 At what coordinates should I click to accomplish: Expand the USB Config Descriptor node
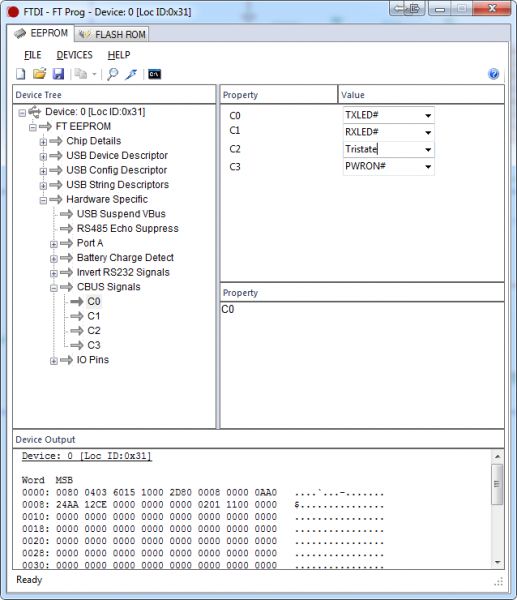point(43,171)
